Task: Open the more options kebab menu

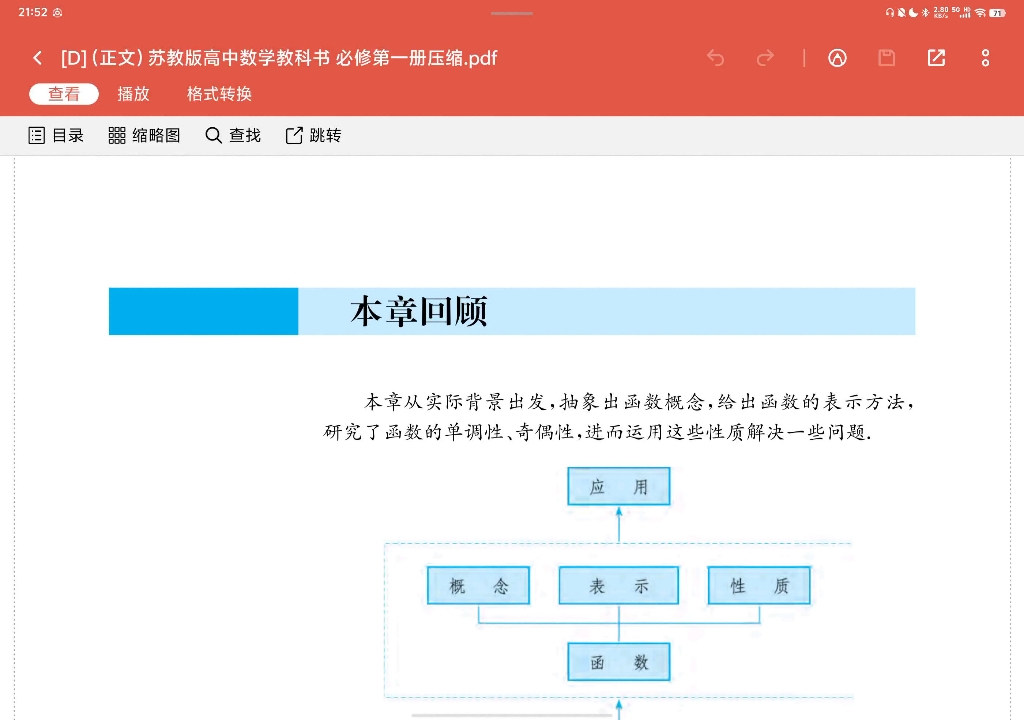Action: pos(984,58)
